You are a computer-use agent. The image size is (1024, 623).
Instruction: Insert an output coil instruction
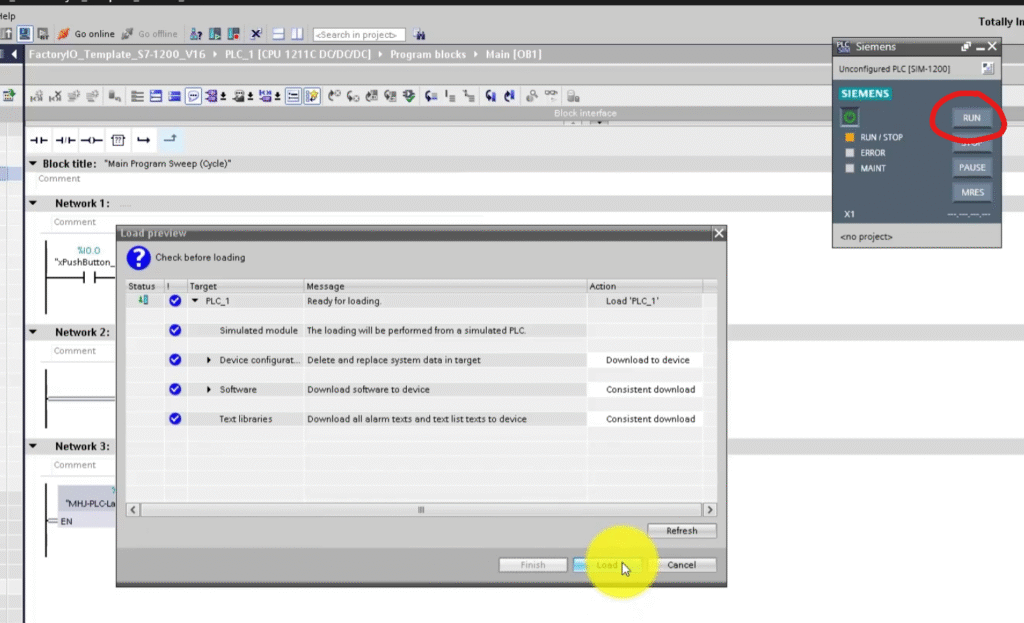(91, 140)
